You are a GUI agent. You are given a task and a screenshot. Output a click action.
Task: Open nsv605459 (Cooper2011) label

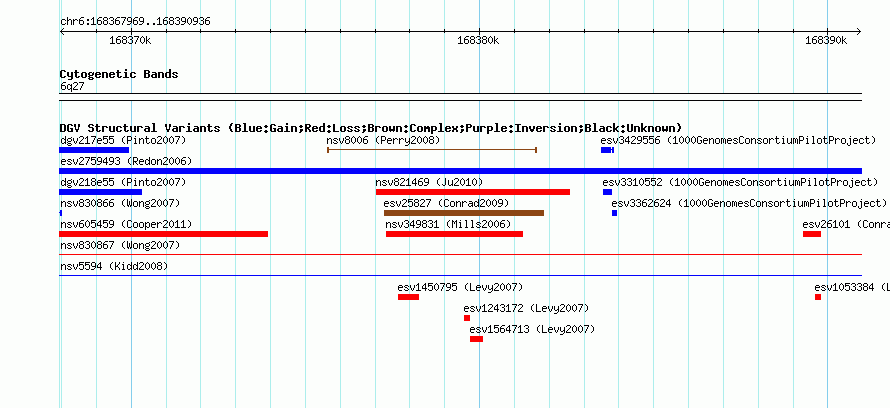[x=126, y=224]
